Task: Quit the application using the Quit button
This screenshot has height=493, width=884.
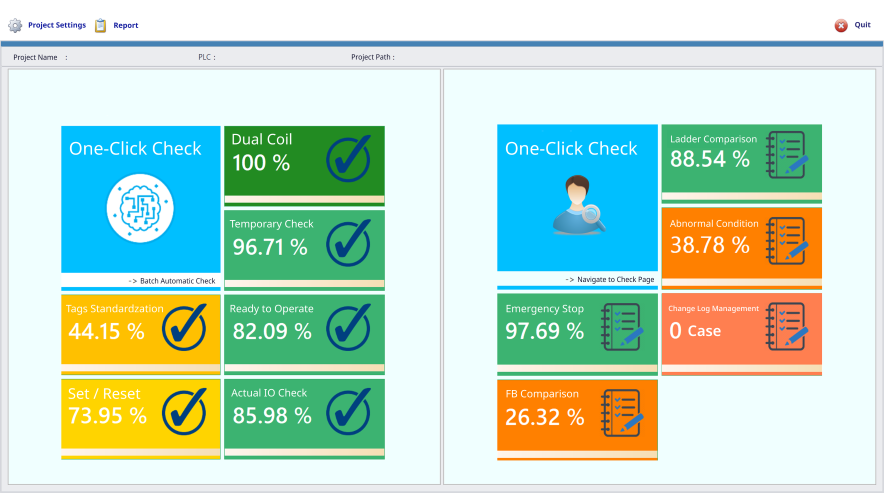Action: click(x=853, y=25)
